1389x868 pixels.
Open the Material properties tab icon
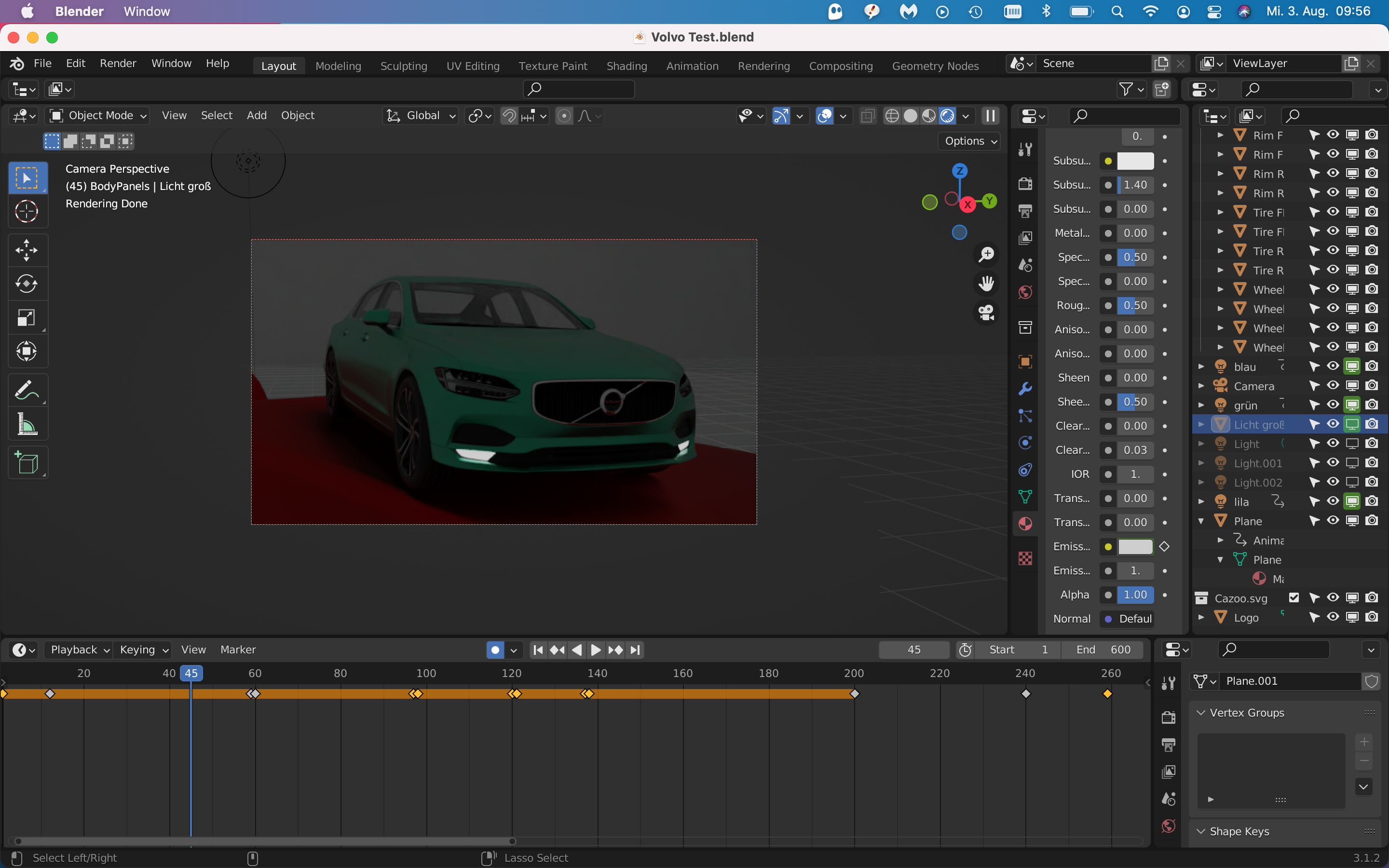[x=1025, y=524]
